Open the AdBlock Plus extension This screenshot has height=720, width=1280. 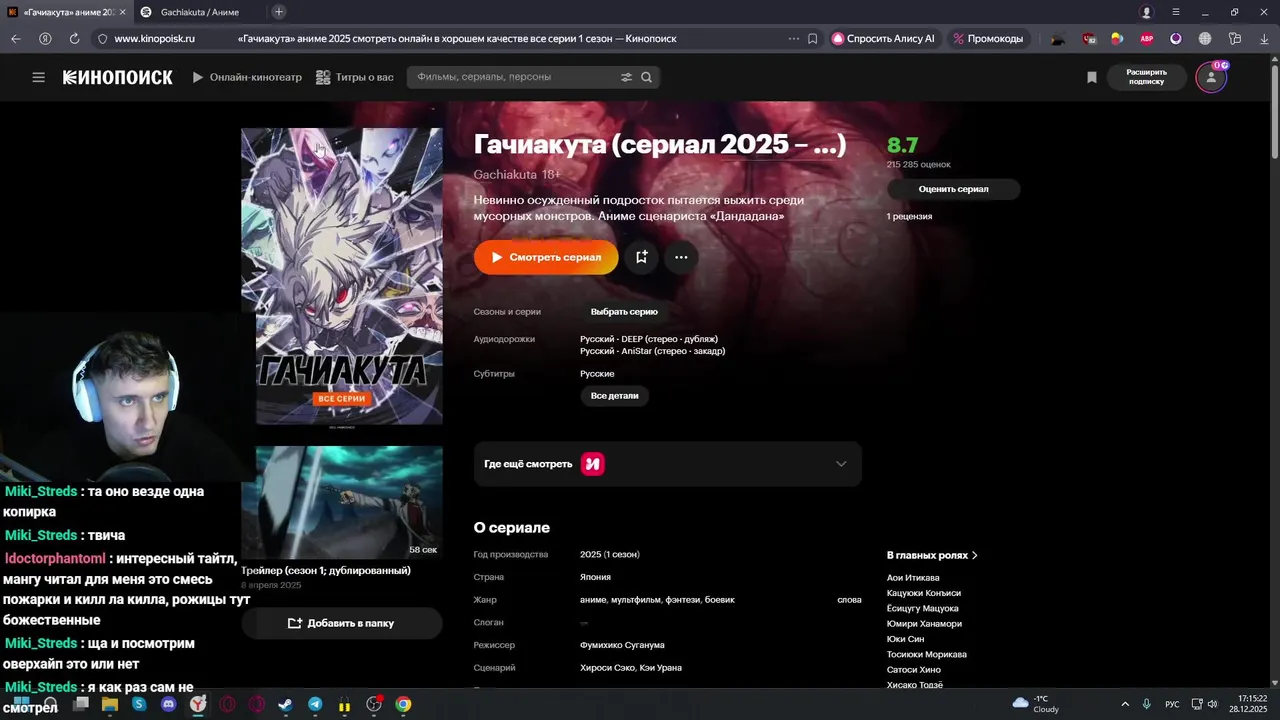[1147, 38]
